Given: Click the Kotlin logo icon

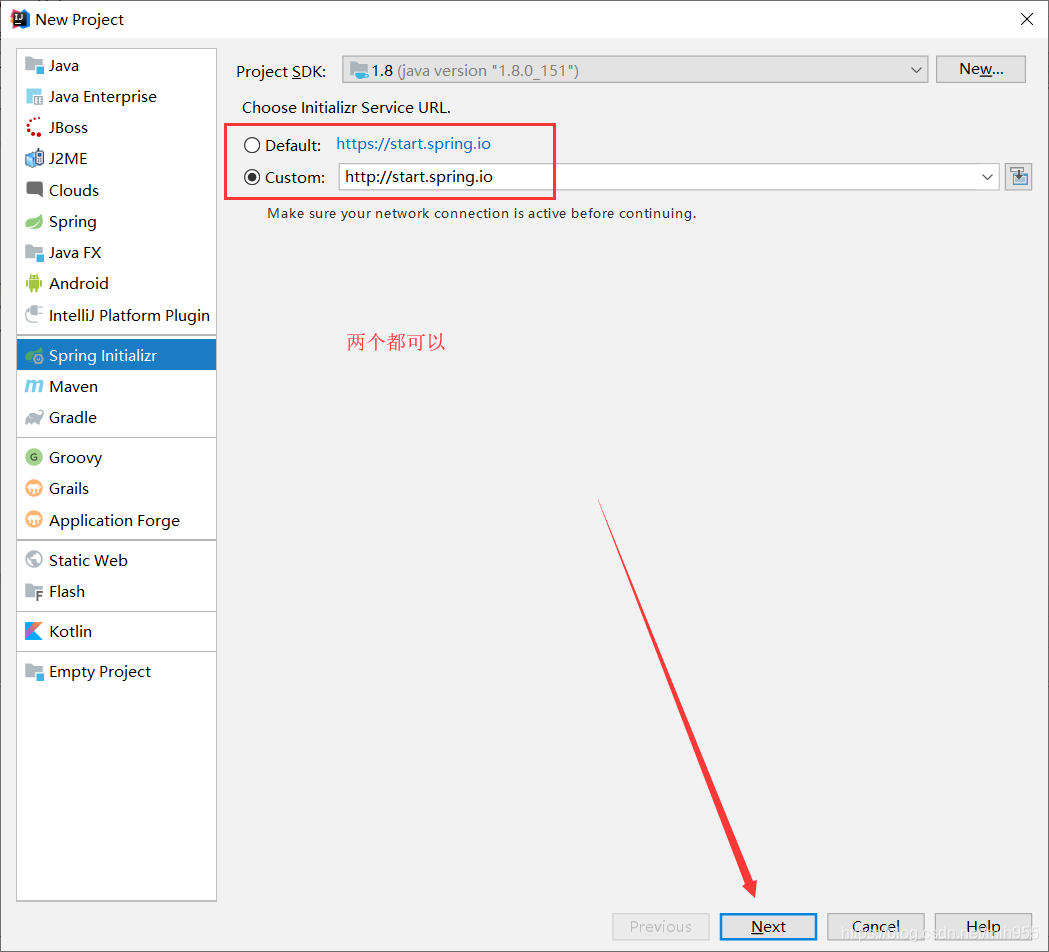Looking at the screenshot, I should (33, 631).
